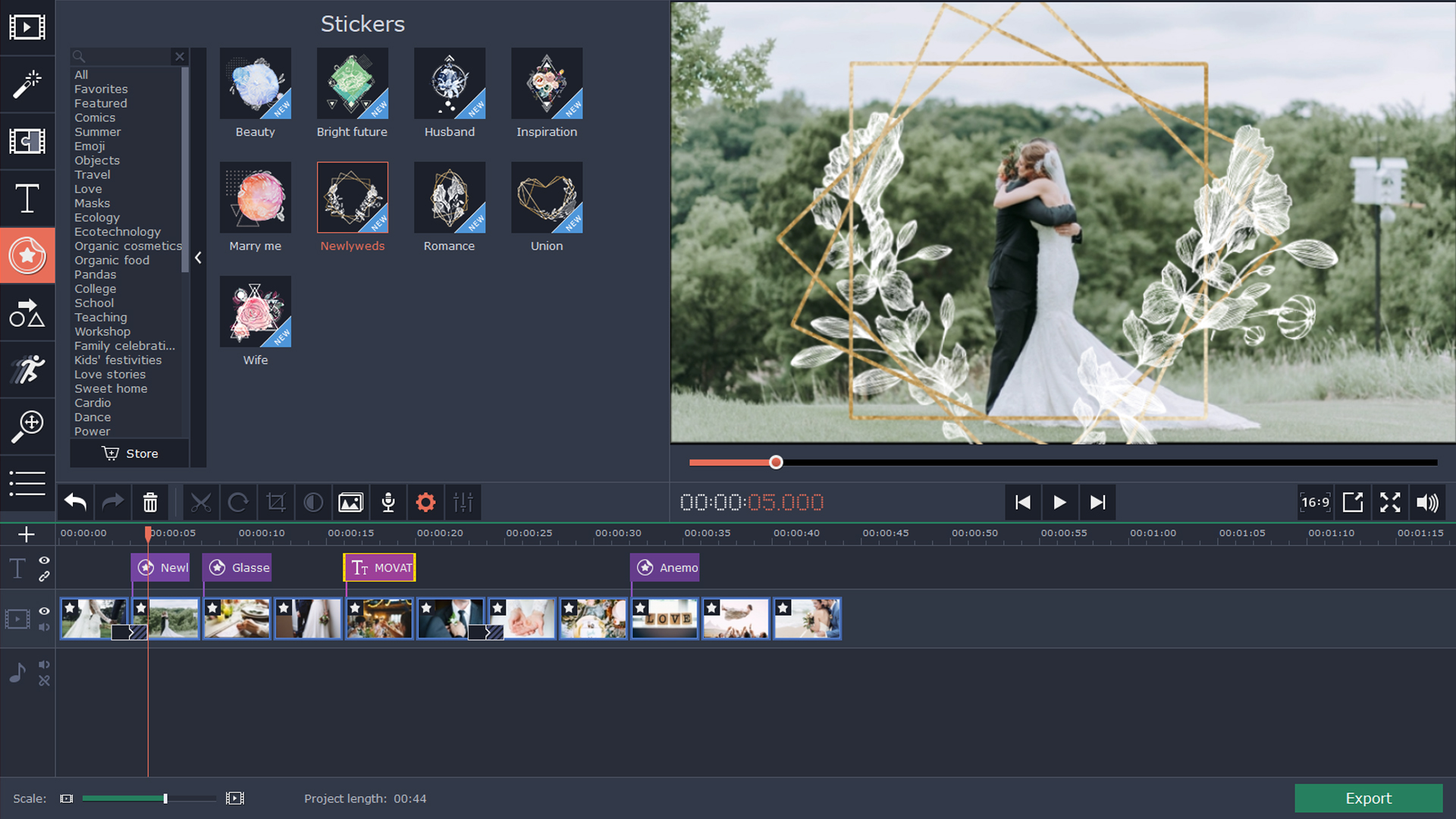Open Color Adjustments from the toolbar
Screen dimensions: 1456x819
click(x=313, y=502)
